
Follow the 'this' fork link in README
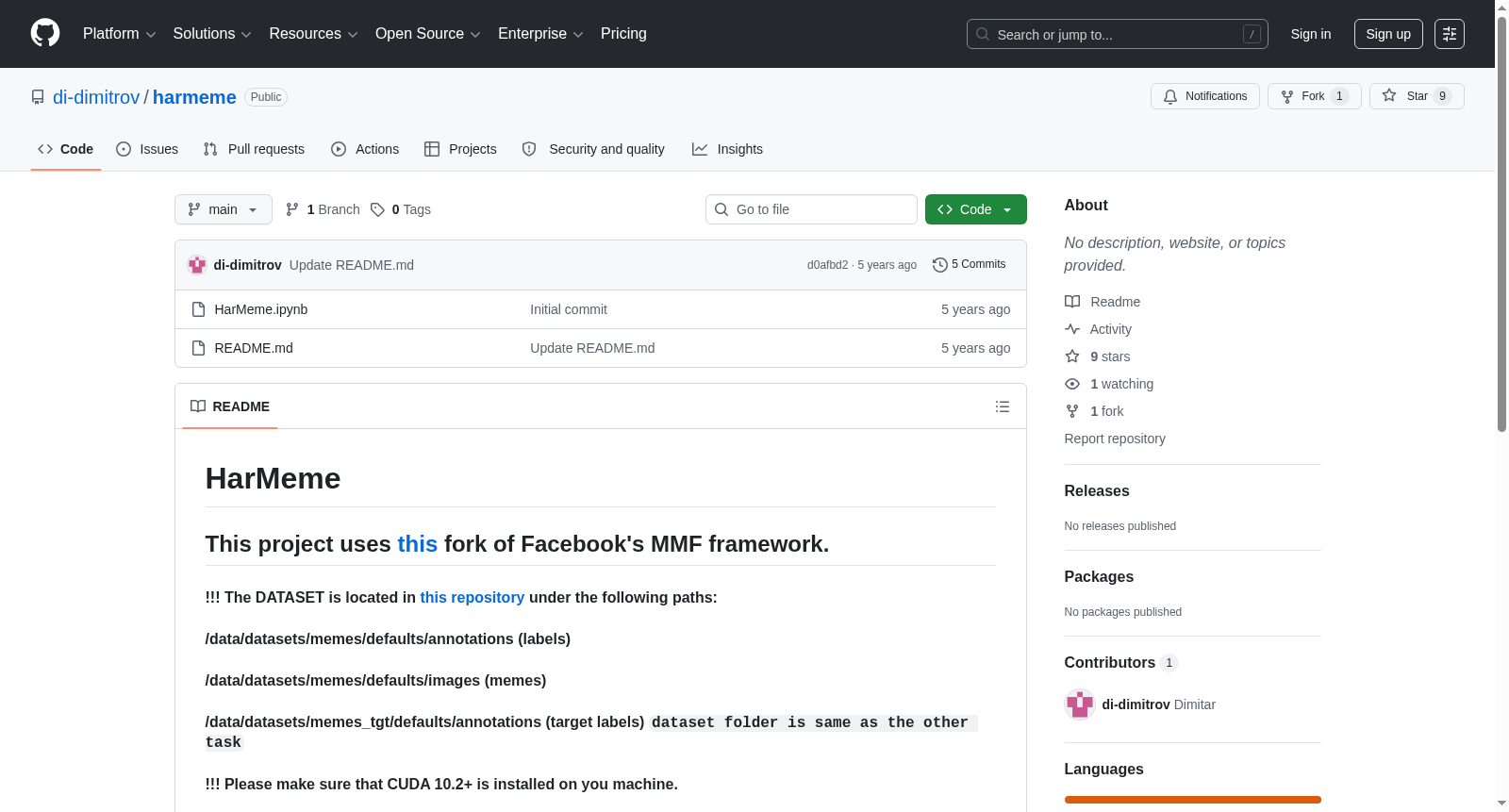(x=417, y=544)
